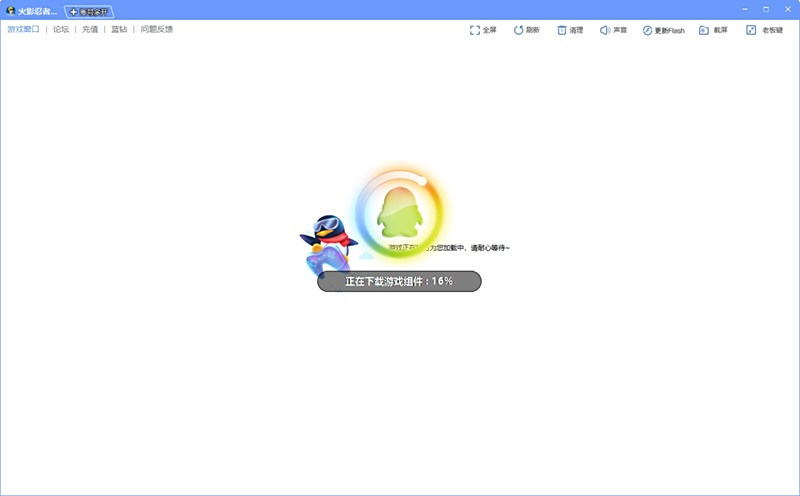The image size is (800, 496).
Task: Open 问题反馈 feedback page
Action: point(157,30)
